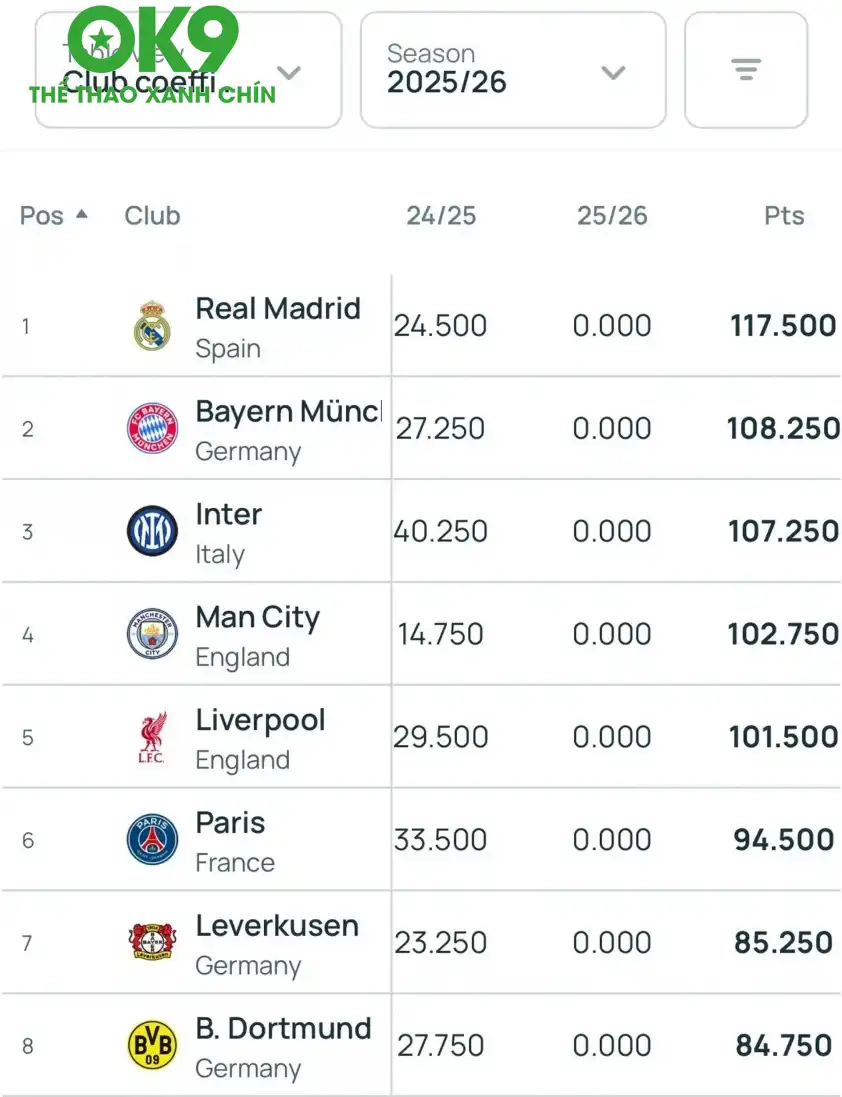Click the Man City club crest
The width and height of the screenshot is (842, 1097).
click(x=152, y=634)
